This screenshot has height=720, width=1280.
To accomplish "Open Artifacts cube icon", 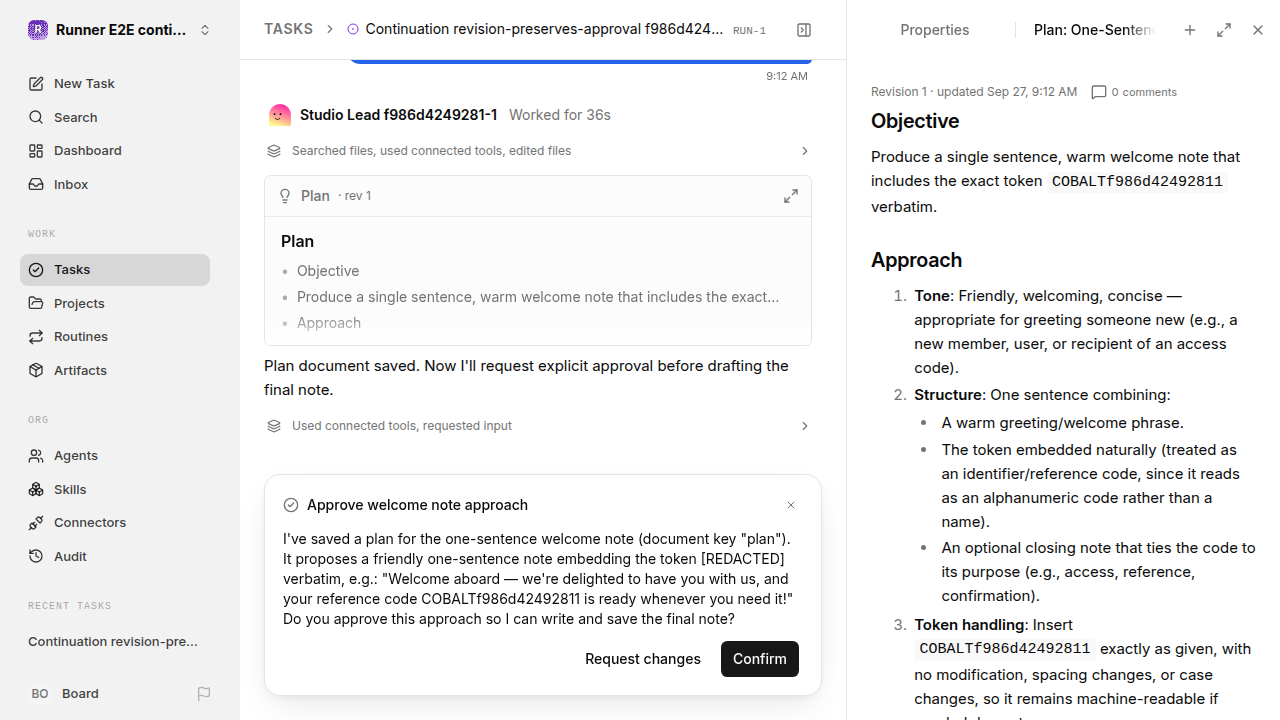I will click(x=36, y=370).
